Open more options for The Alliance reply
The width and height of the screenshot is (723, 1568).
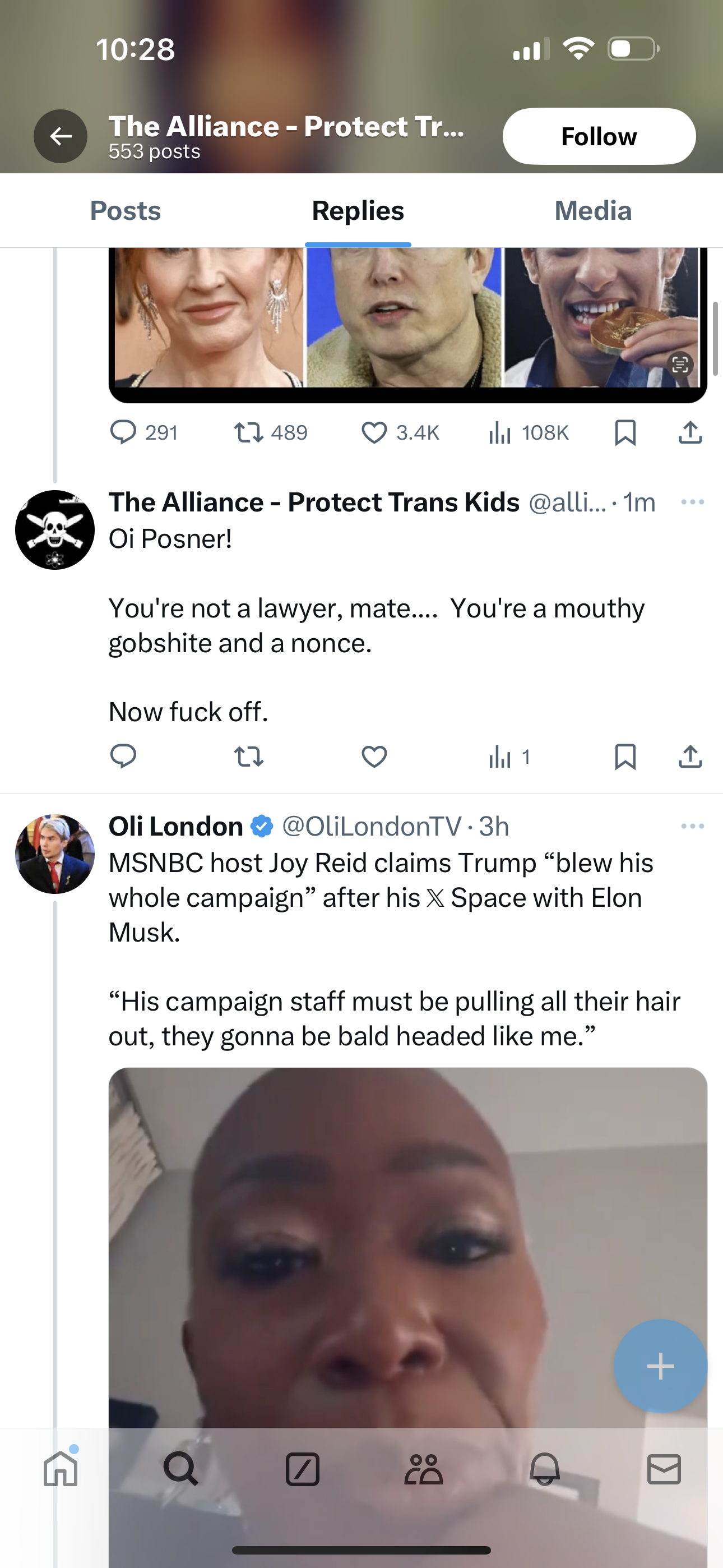click(x=693, y=502)
